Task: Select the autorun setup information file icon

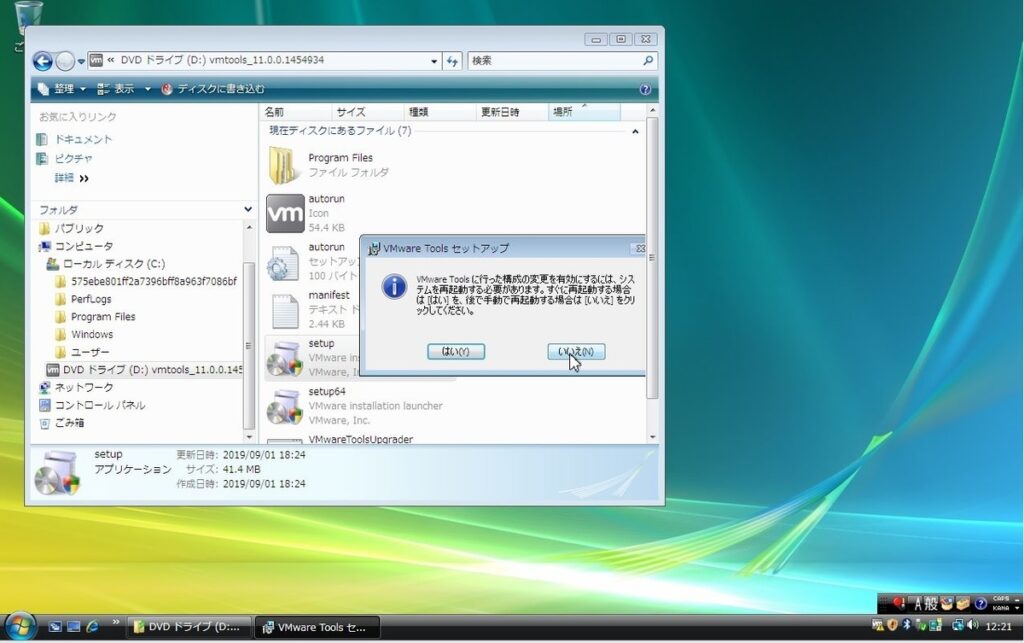Action: 283,263
